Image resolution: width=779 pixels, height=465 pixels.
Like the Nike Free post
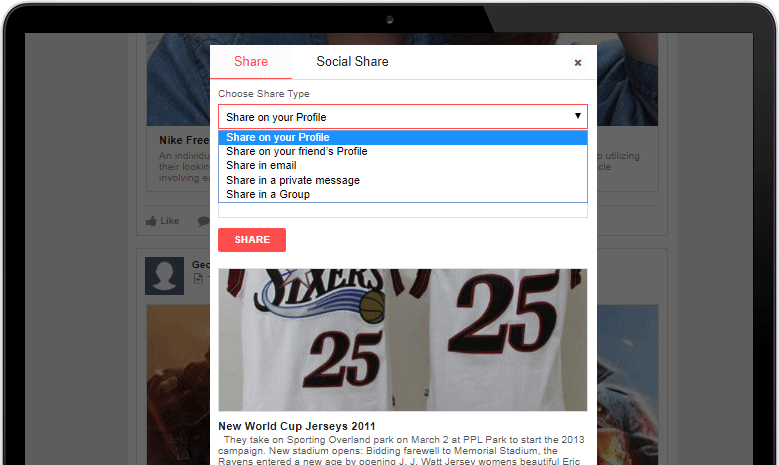pyautogui.click(x=162, y=221)
